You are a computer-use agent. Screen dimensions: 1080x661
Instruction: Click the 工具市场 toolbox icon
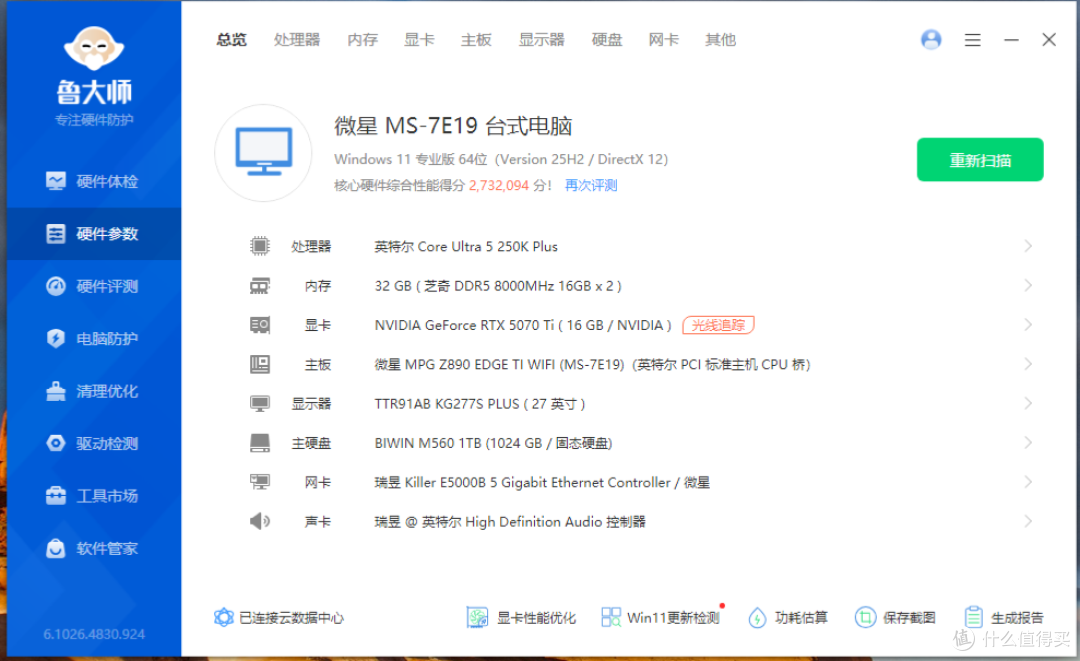click(56, 495)
